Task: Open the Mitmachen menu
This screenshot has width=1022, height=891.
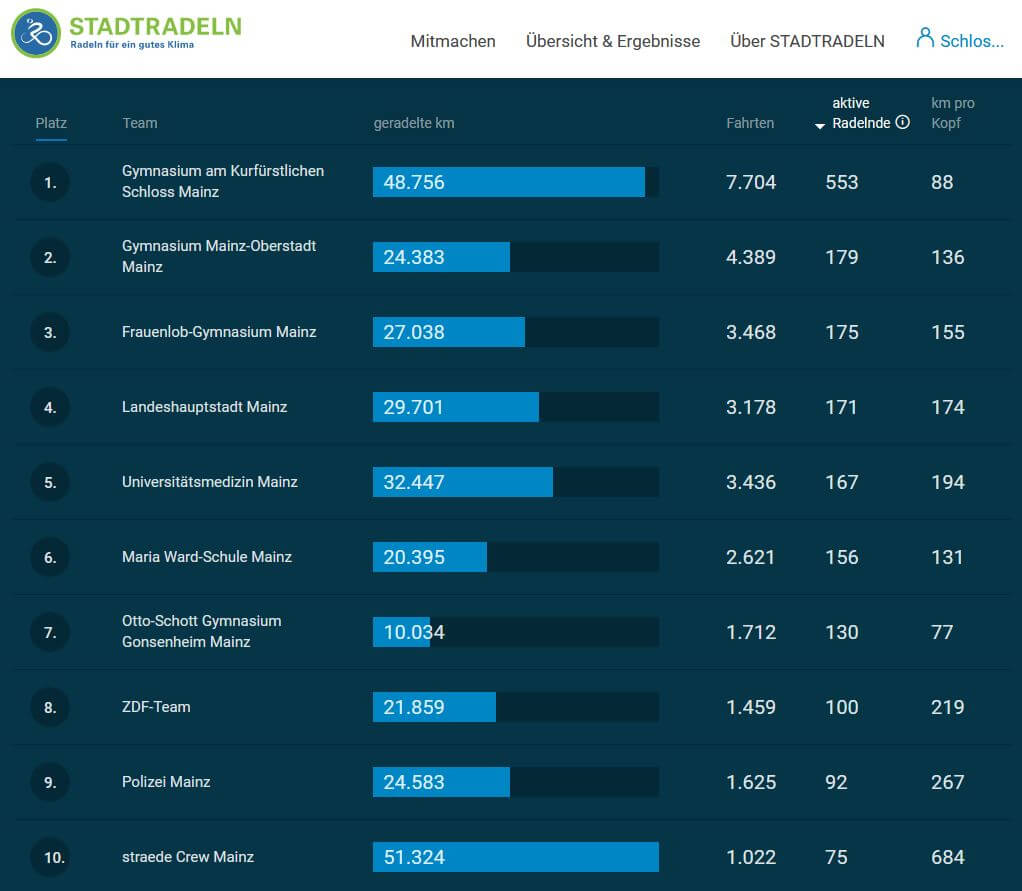Action: [453, 41]
